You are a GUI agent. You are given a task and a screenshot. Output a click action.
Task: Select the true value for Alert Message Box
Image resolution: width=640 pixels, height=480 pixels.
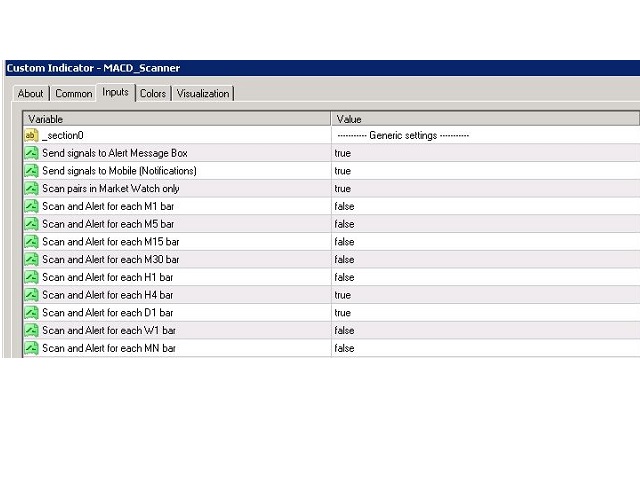486,153
